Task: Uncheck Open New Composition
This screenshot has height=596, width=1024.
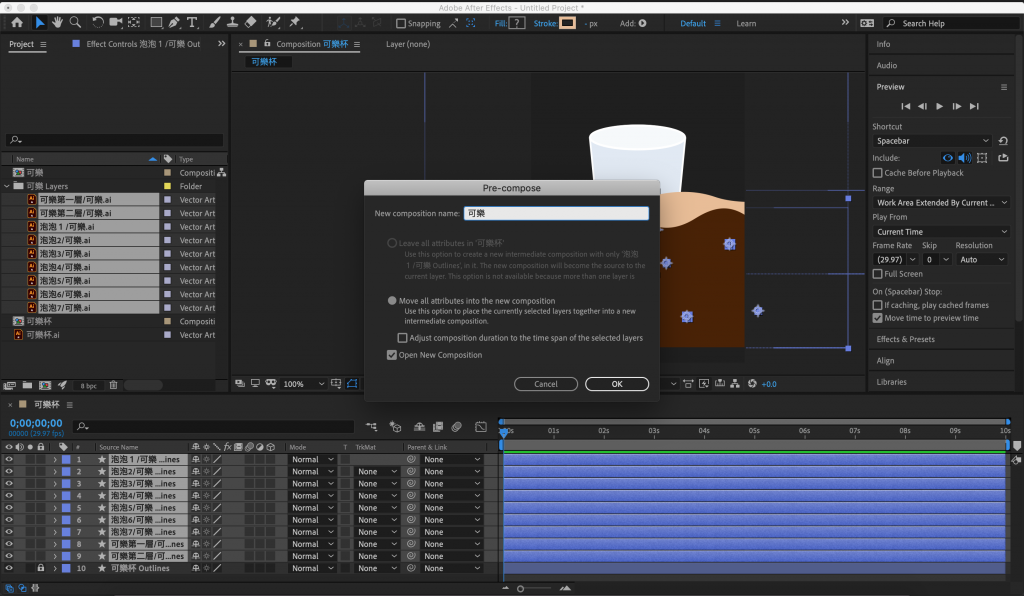Action: point(392,355)
